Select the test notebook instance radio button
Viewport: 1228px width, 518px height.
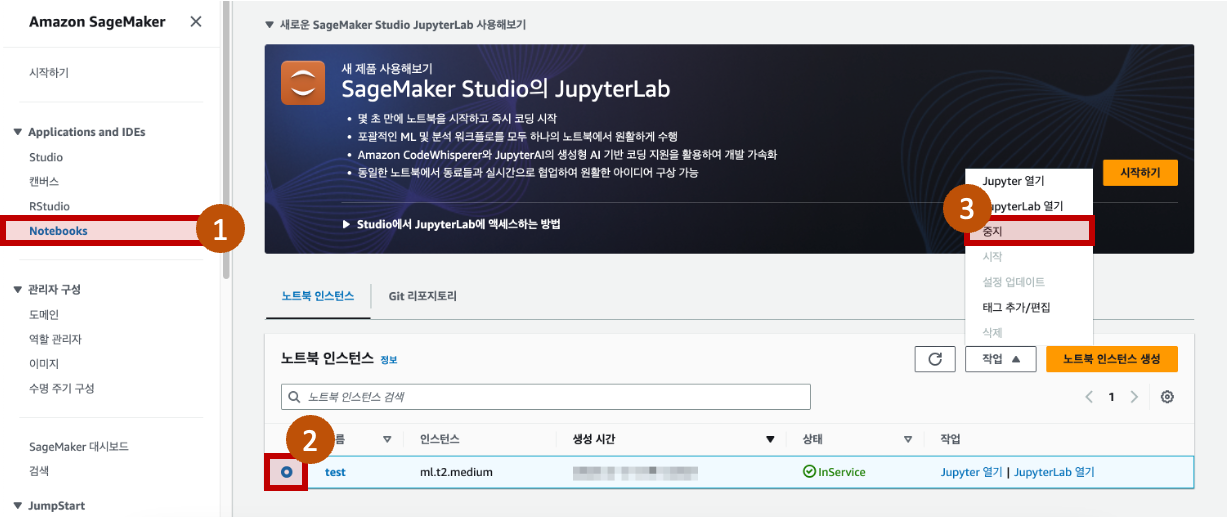(x=287, y=472)
